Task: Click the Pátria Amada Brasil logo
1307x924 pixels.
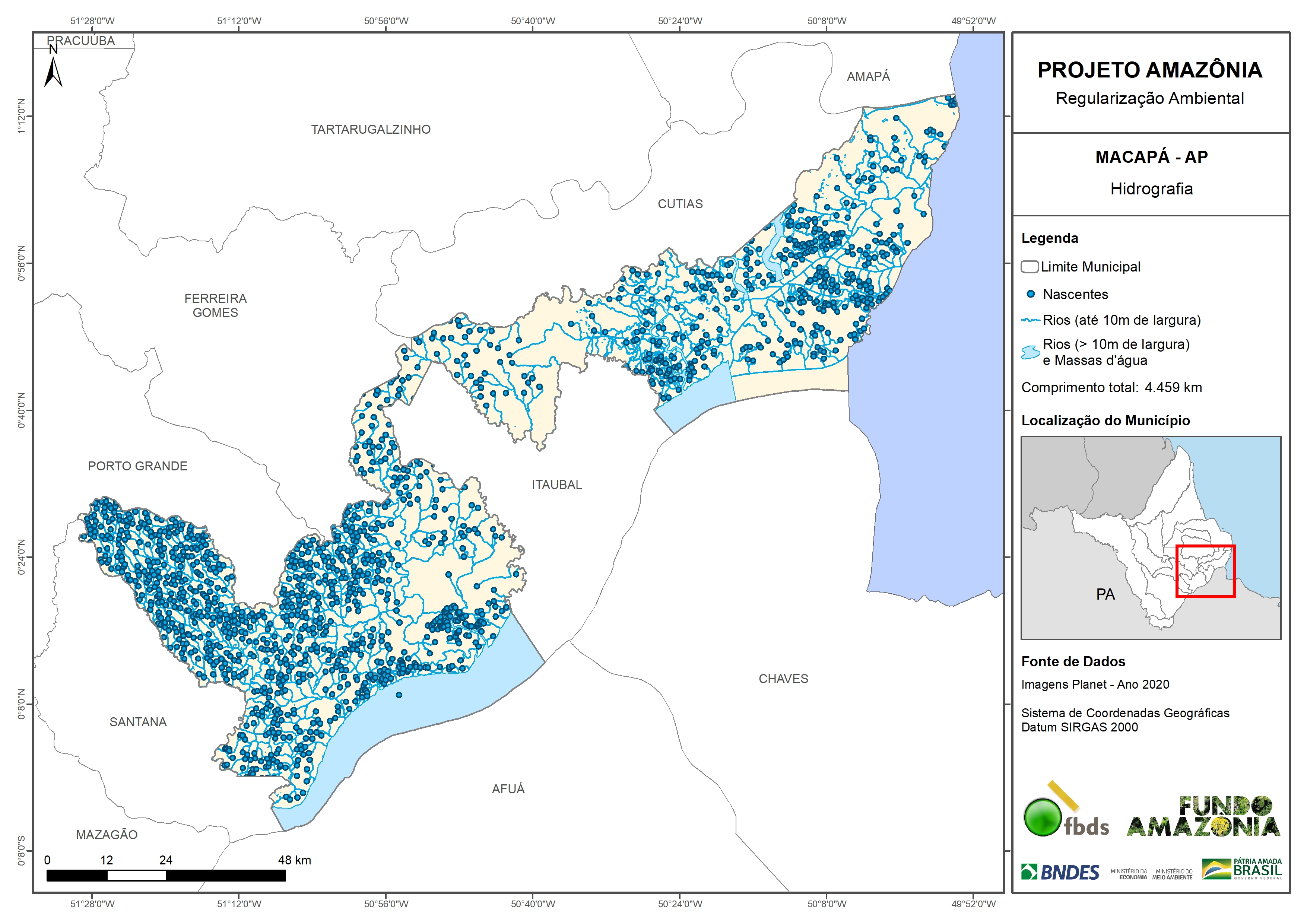Action: 1242,869
